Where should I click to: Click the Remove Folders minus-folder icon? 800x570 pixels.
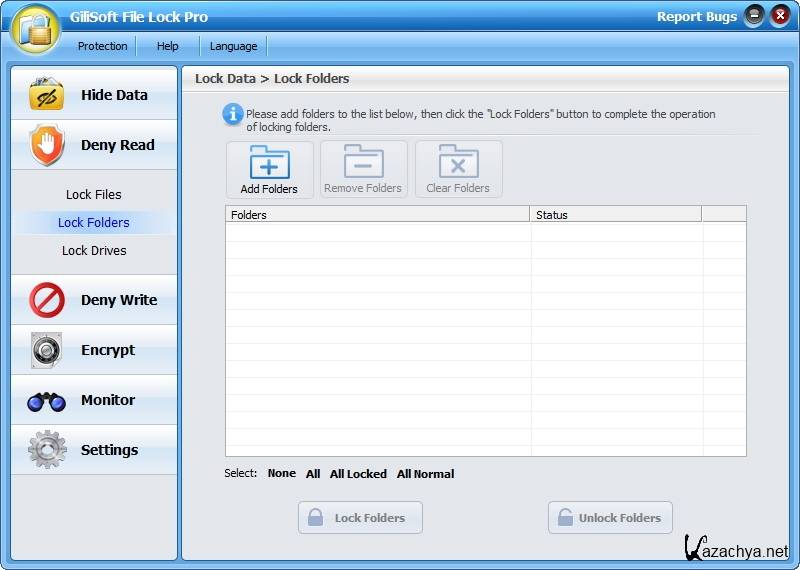tap(363, 162)
